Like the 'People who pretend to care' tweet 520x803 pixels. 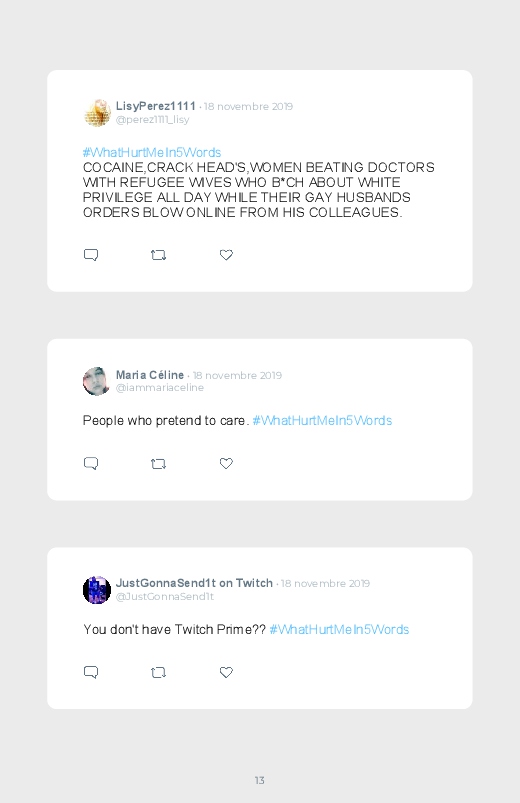pos(226,463)
